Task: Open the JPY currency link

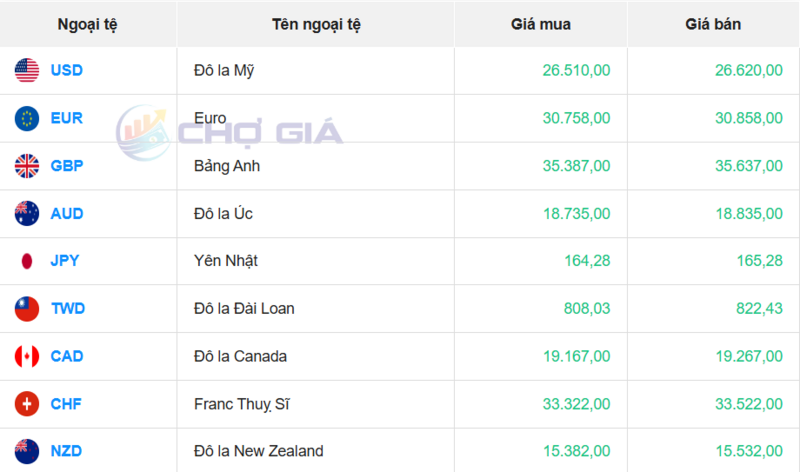Action: (x=65, y=261)
